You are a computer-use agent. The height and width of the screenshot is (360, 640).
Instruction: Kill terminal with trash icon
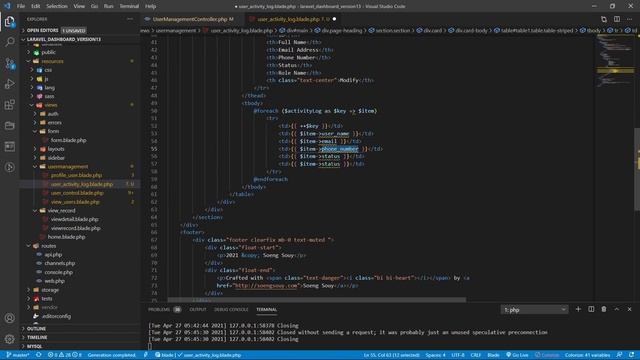(604, 309)
